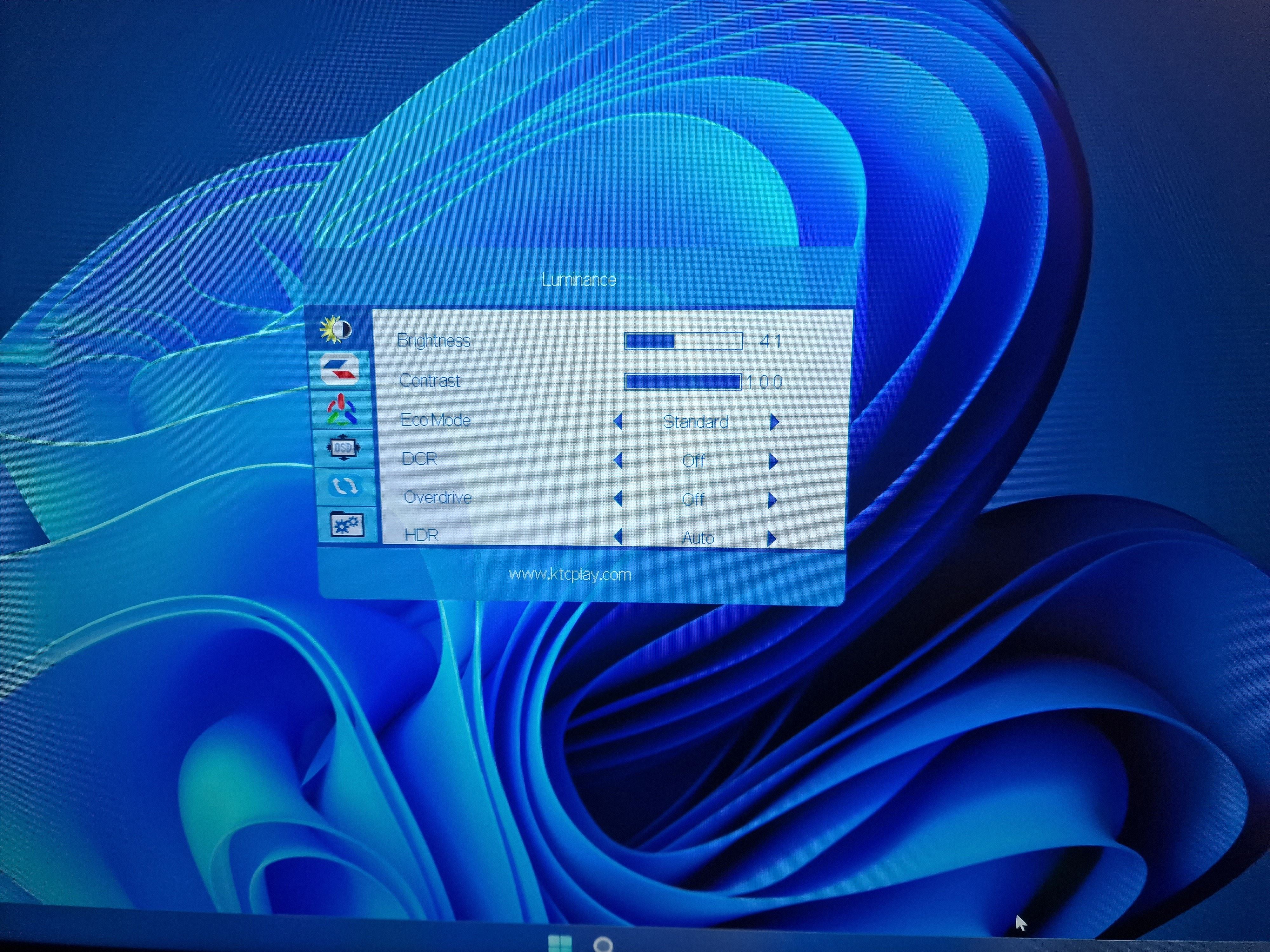Open the Image Setup icon in OSD sidebar
The image size is (1270, 952).
click(x=340, y=369)
